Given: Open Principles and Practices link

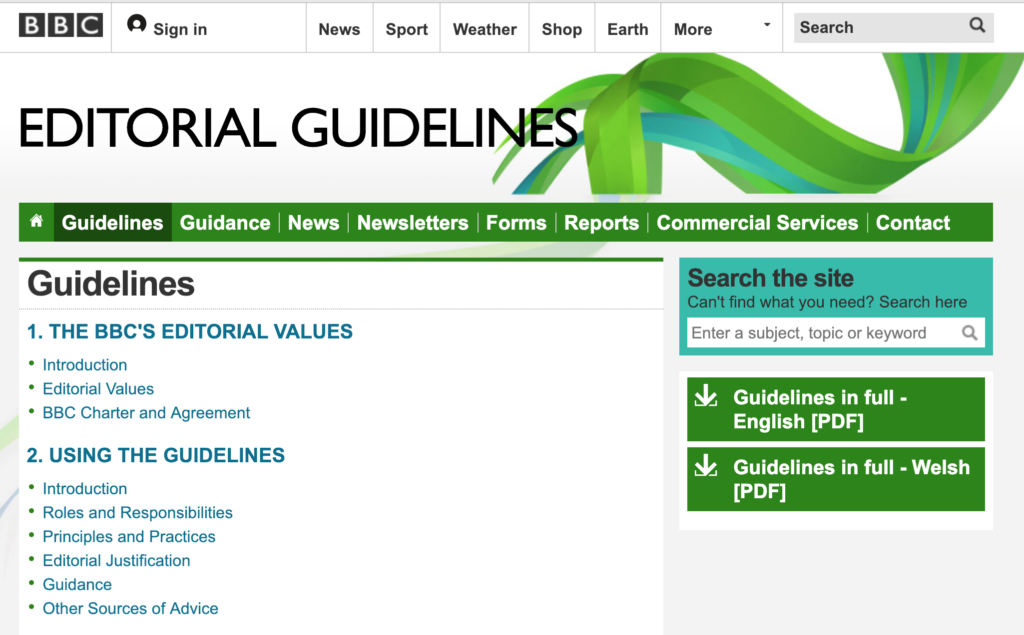Looking at the screenshot, I should tap(129, 536).
